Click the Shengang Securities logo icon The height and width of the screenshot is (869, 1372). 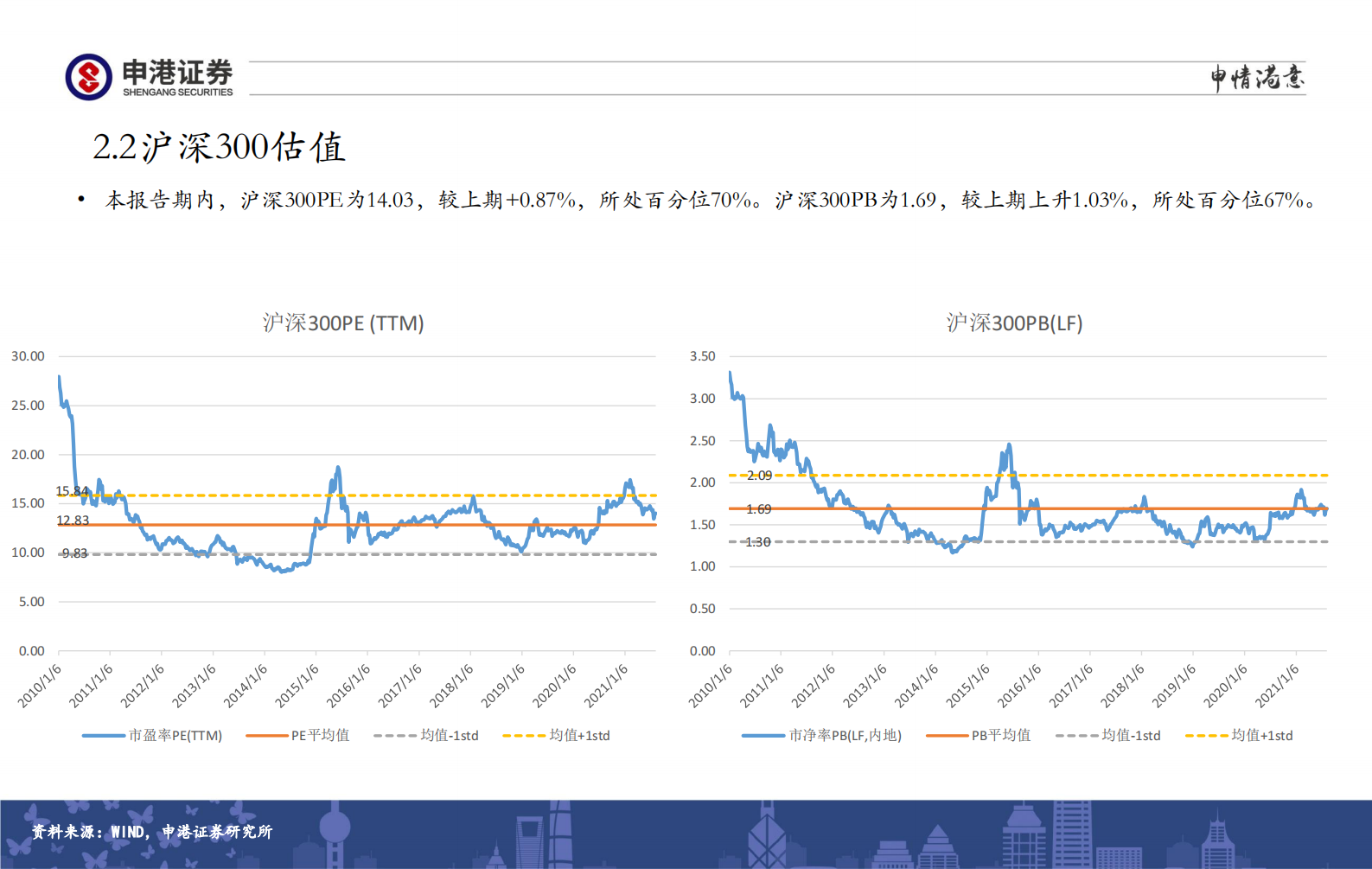click(x=89, y=77)
